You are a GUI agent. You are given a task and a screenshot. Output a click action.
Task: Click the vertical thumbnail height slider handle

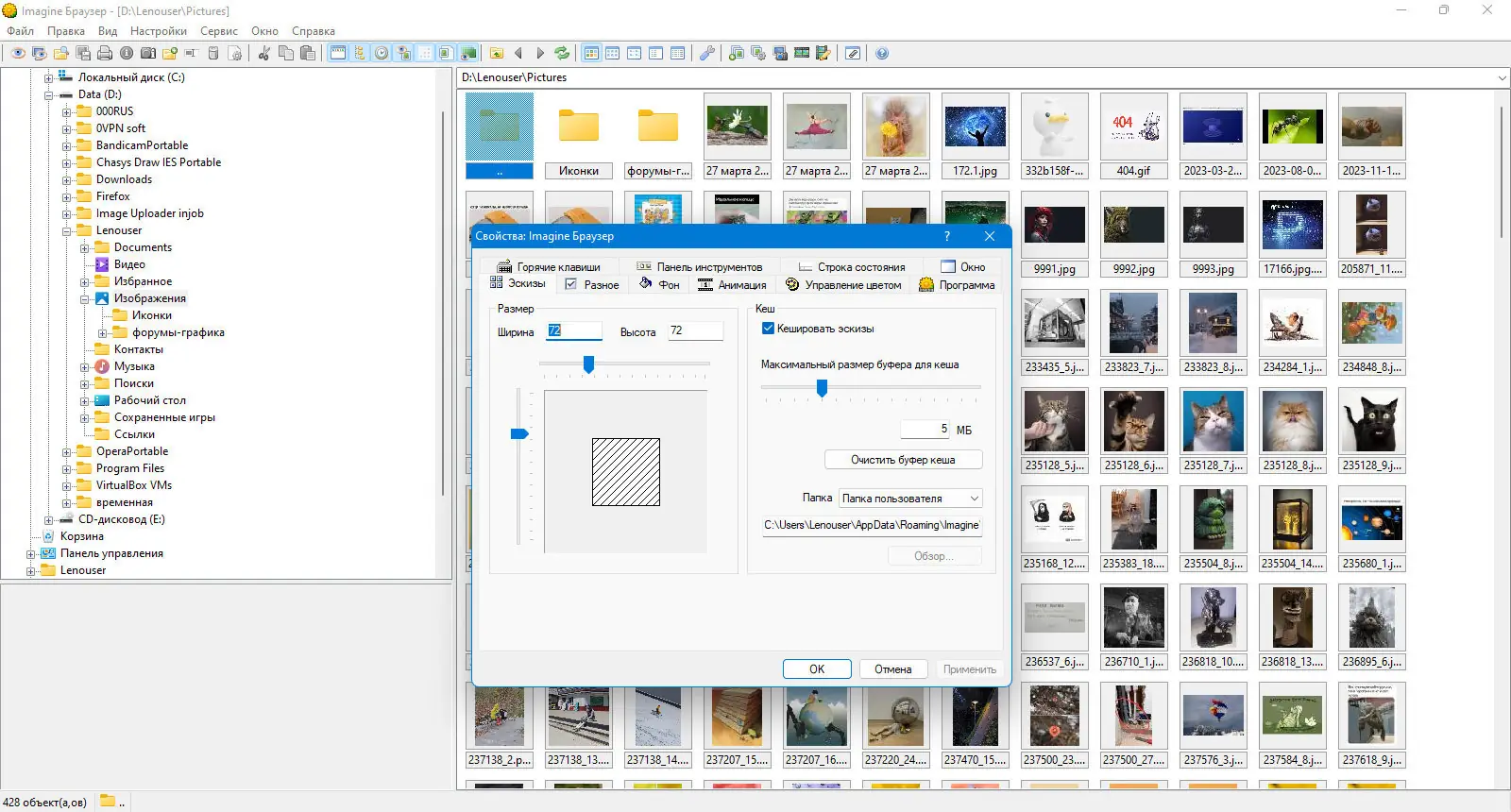519,434
